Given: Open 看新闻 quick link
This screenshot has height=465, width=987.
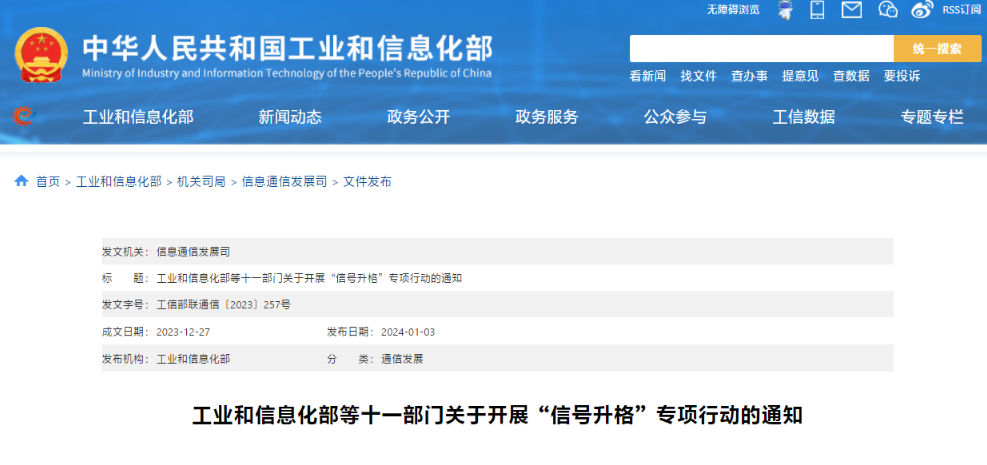Looking at the screenshot, I should pyautogui.click(x=648, y=76).
